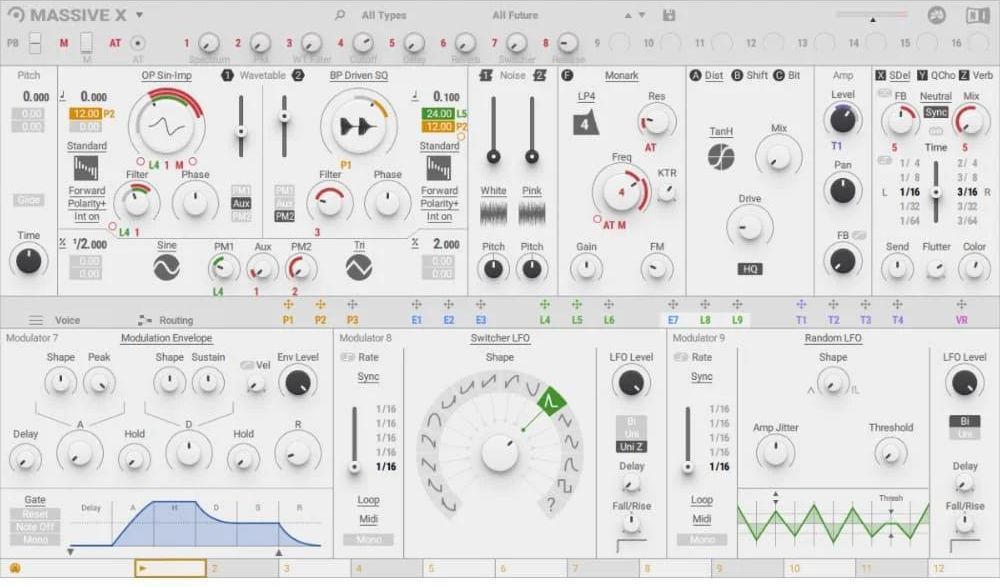This screenshot has height=587, width=1000.
Task: Click the highlighted Aux phase modulation button
Action: (241, 204)
